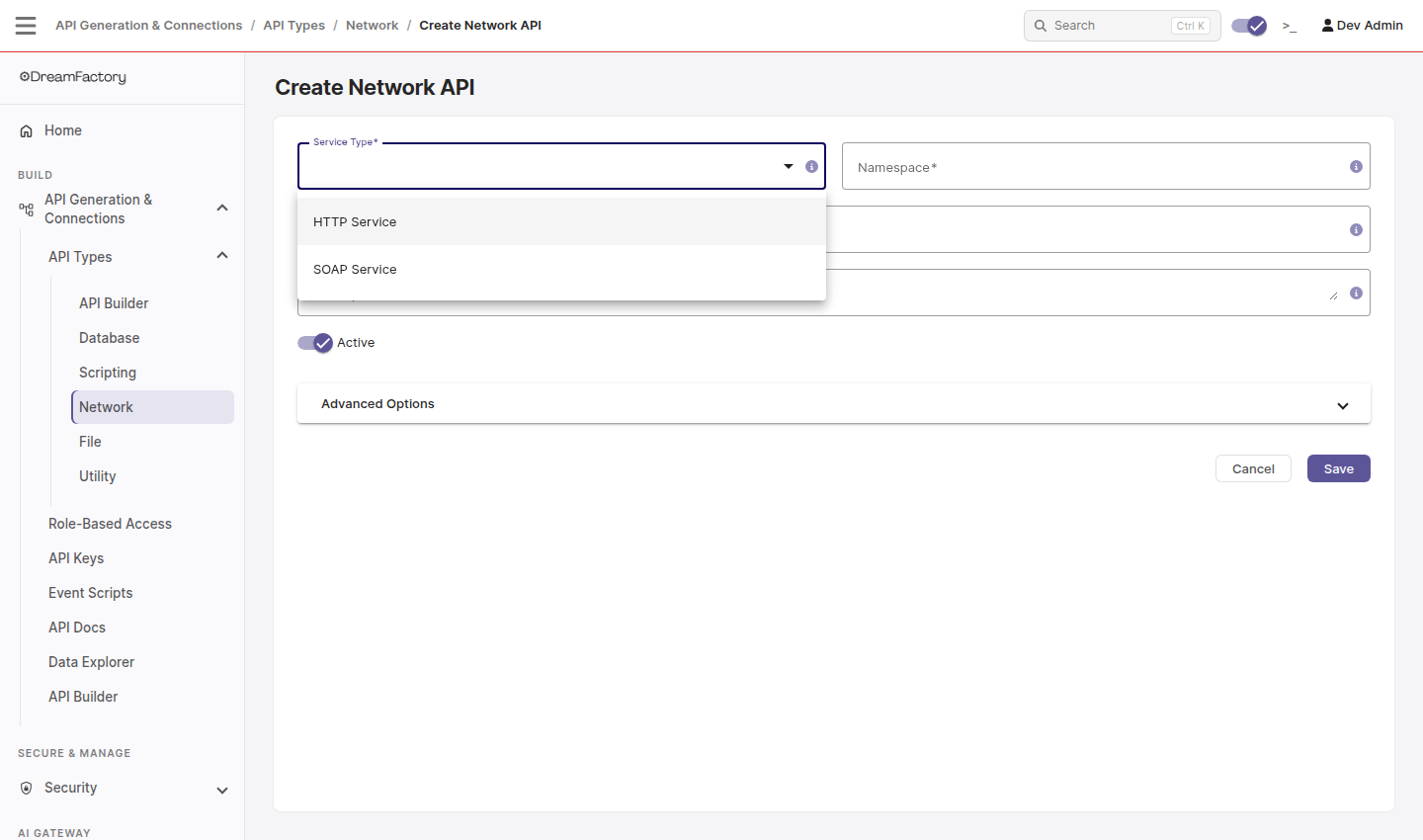
Task: Show Namespace info tooltip icon
Action: 1356,166
